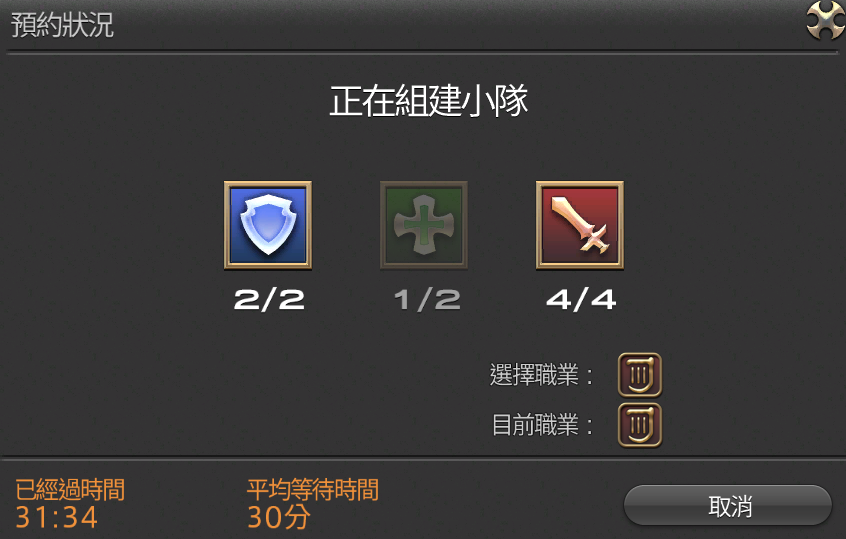Click the blue tank shield role icon
The width and height of the screenshot is (846, 539).
point(268,225)
